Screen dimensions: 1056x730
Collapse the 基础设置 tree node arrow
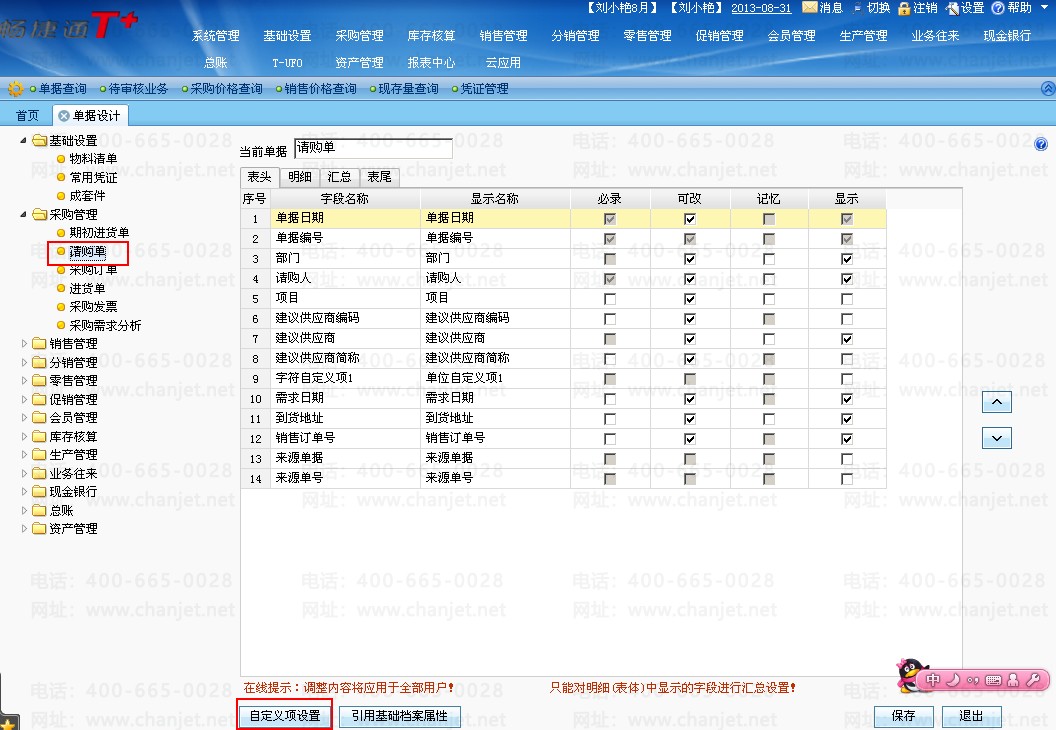click(x=24, y=140)
